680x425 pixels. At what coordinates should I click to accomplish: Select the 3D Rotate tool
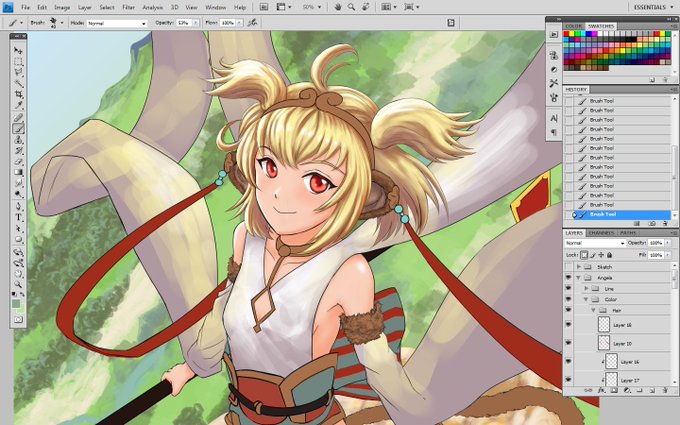[x=18, y=252]
